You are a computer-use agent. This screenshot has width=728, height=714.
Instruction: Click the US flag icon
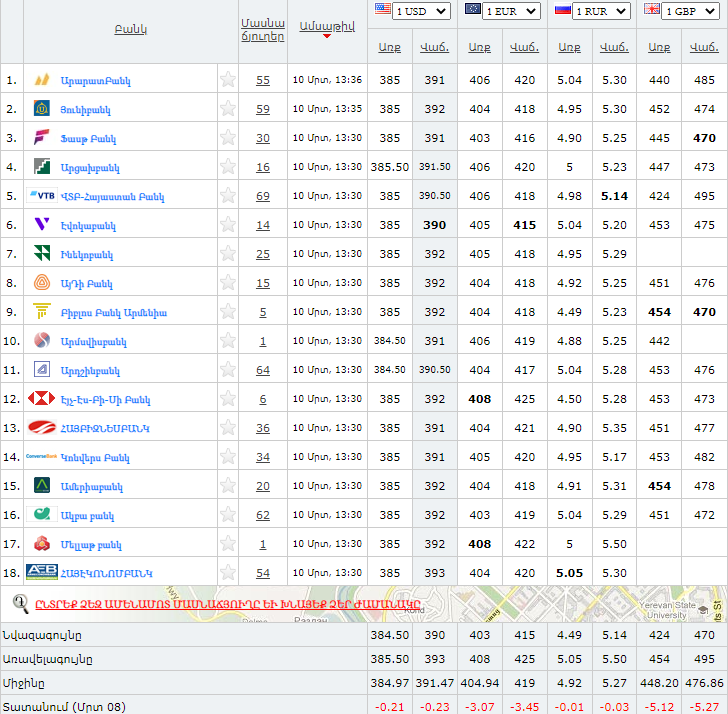tap(383, 8)
